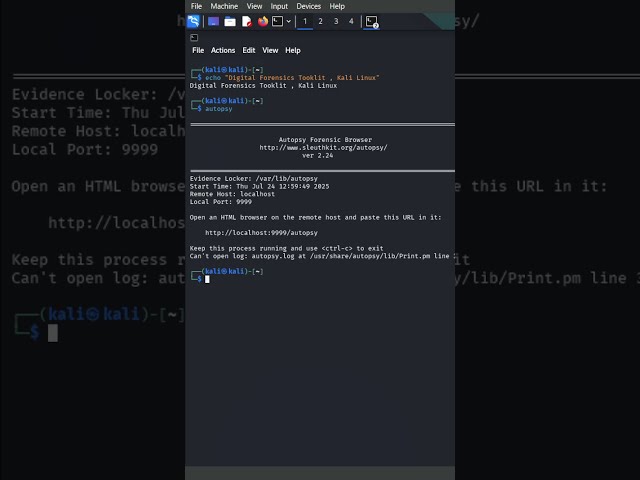
Task: Open the file manager from the panel
Action: tap(230, 21)
